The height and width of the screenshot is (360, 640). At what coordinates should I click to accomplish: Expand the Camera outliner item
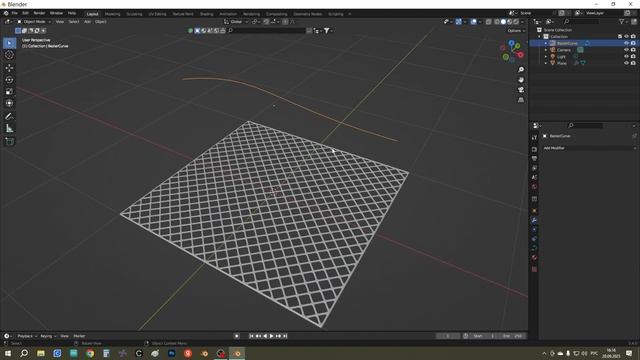pos(546,50)
